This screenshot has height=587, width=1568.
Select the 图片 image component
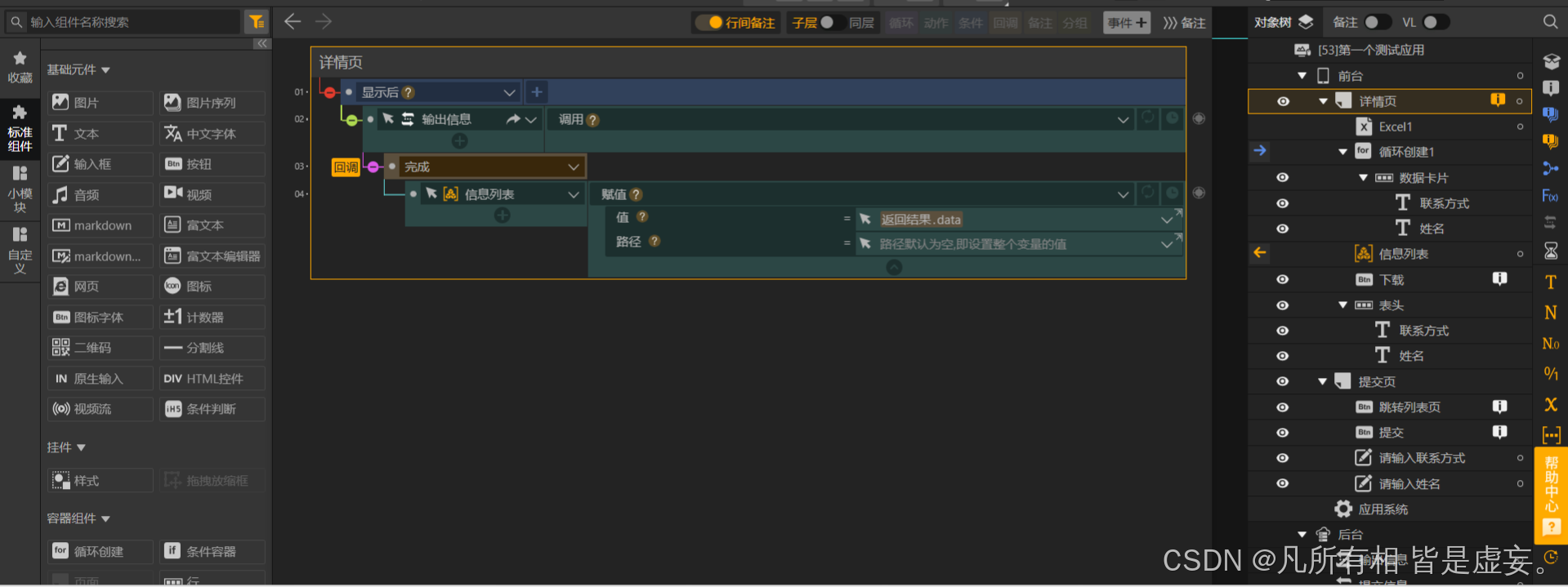click(100, 103)
